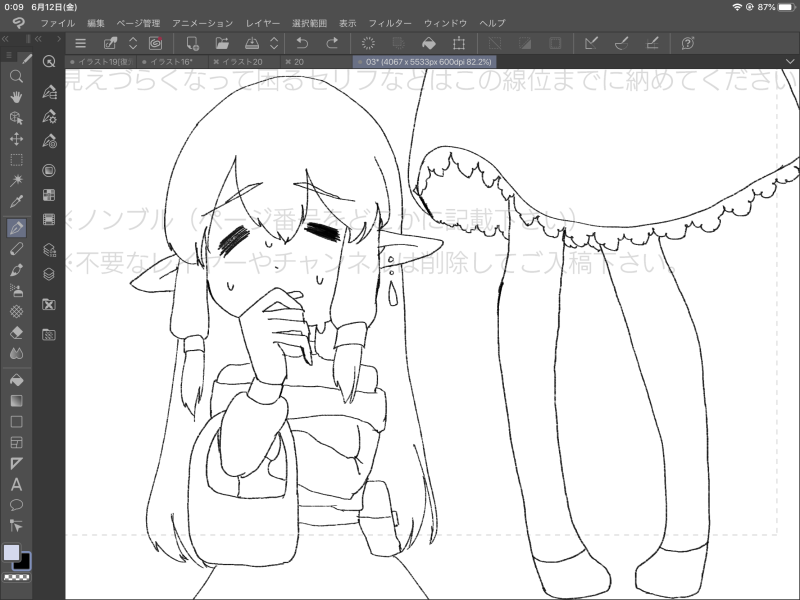The width and height of the screenshot is (800, 600).
Task: Select the Auto select magic wand
Action: [x=16, y=180]
